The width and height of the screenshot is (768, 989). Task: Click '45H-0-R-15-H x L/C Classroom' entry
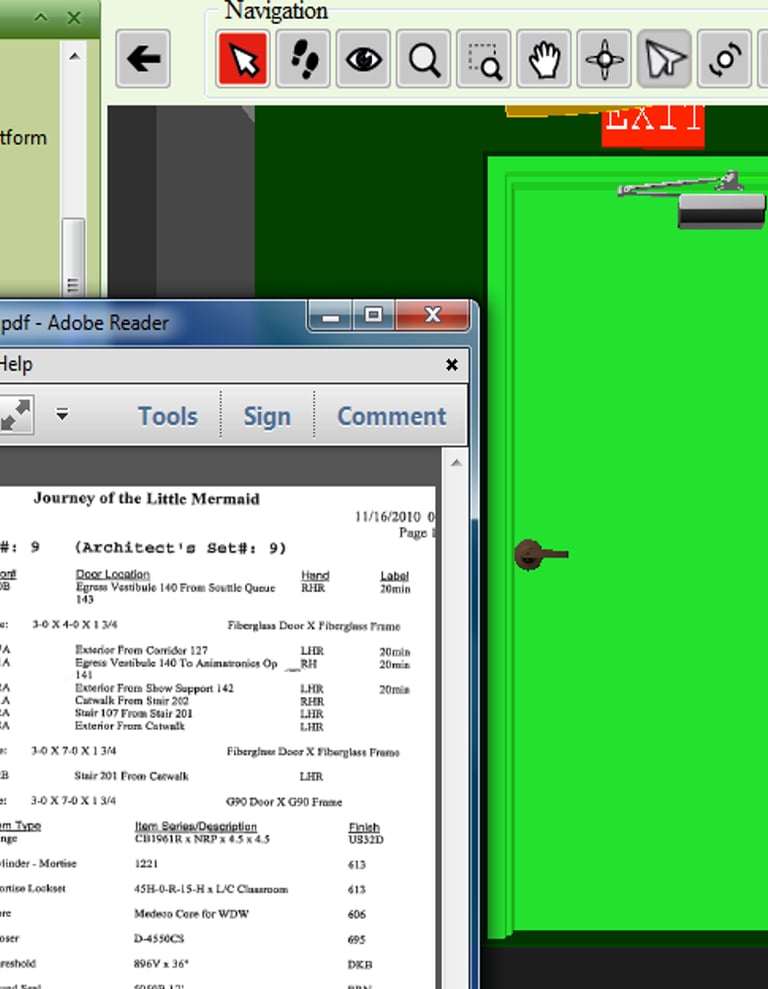point(211,889)
